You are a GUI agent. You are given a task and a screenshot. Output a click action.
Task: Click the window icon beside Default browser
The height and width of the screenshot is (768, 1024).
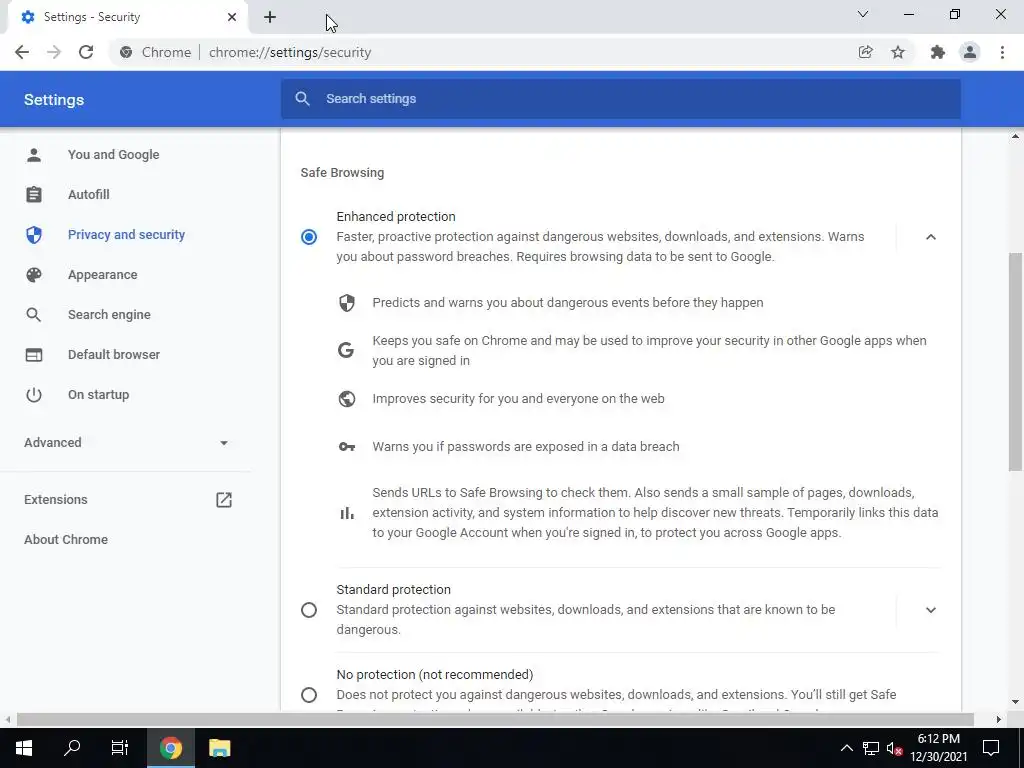click(x=34, y=355)
